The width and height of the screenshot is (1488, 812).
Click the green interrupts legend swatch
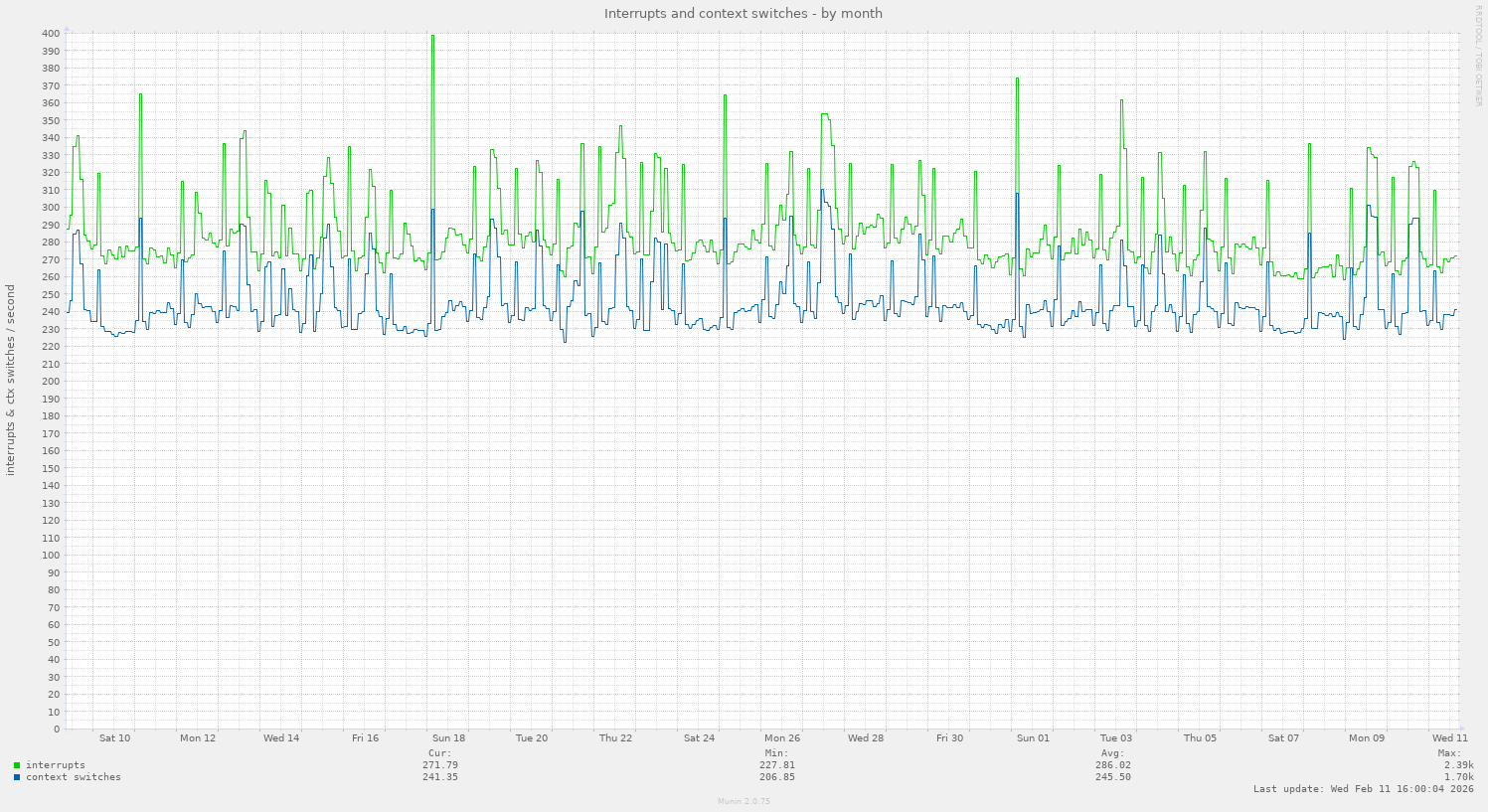tap(17, 765)
